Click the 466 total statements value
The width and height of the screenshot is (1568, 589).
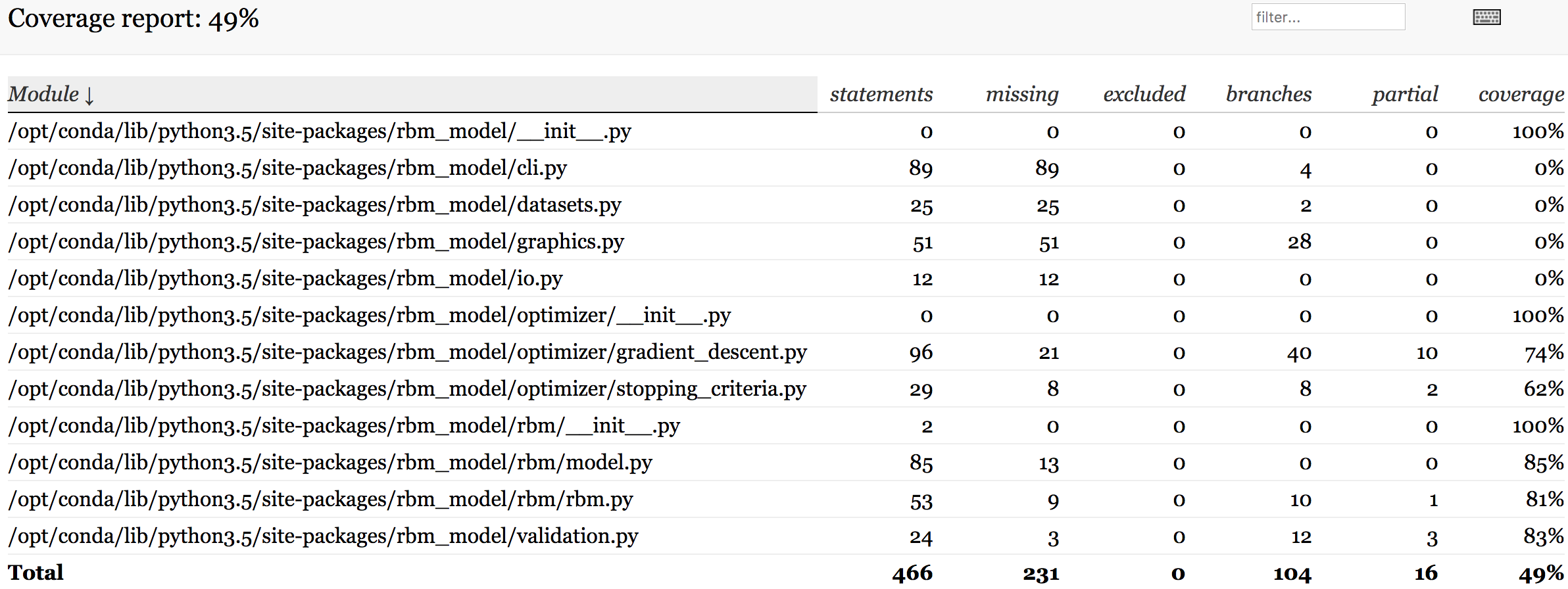(x=912, y=574)
